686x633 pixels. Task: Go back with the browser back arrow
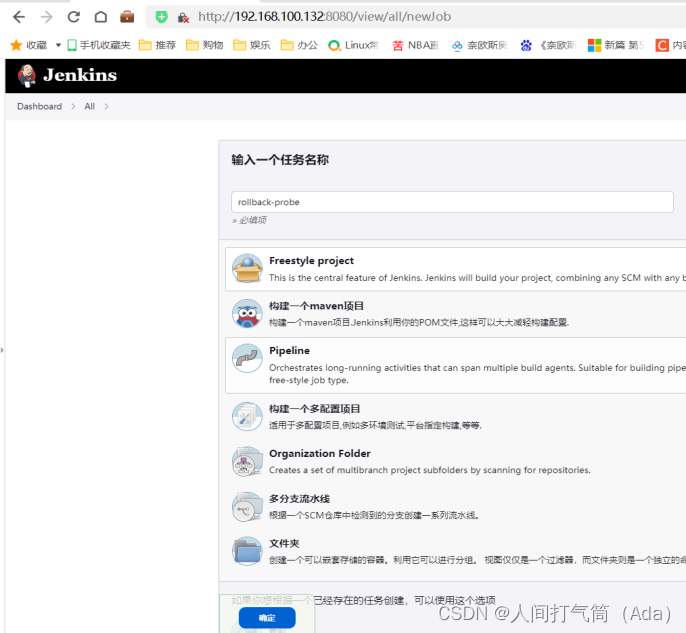(19, 17)
